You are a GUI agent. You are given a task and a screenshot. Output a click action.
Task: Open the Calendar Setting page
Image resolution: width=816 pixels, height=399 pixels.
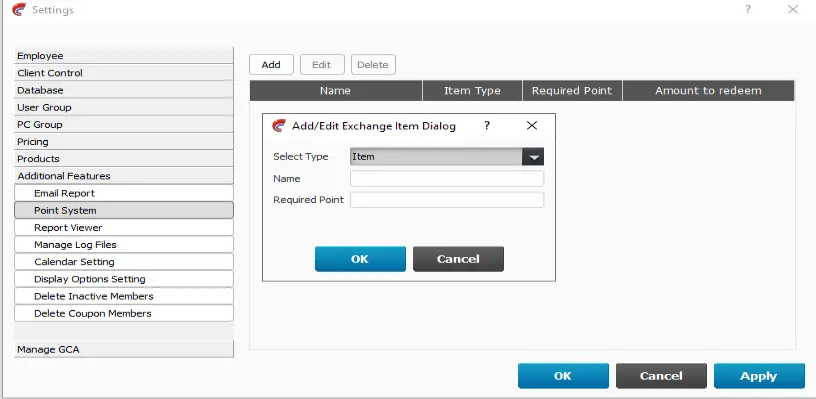124,262
